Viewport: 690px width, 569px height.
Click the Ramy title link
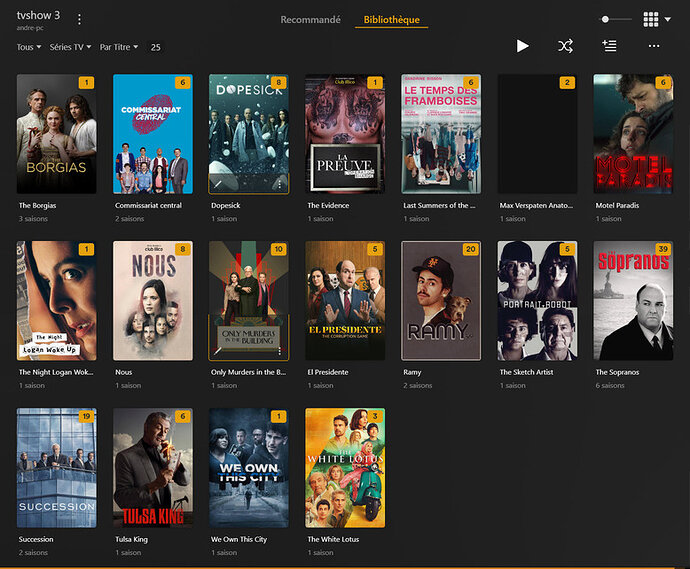pos(412,372)
